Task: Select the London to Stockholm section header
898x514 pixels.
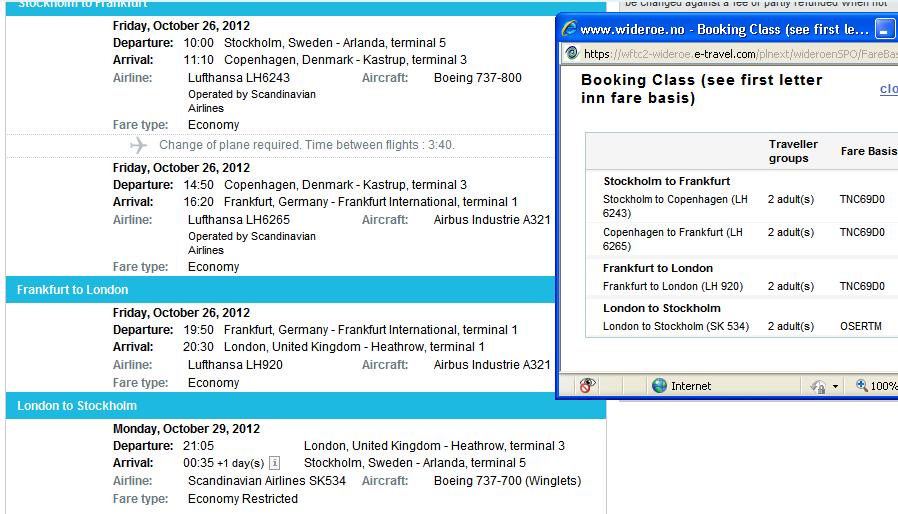Action: 77,406
